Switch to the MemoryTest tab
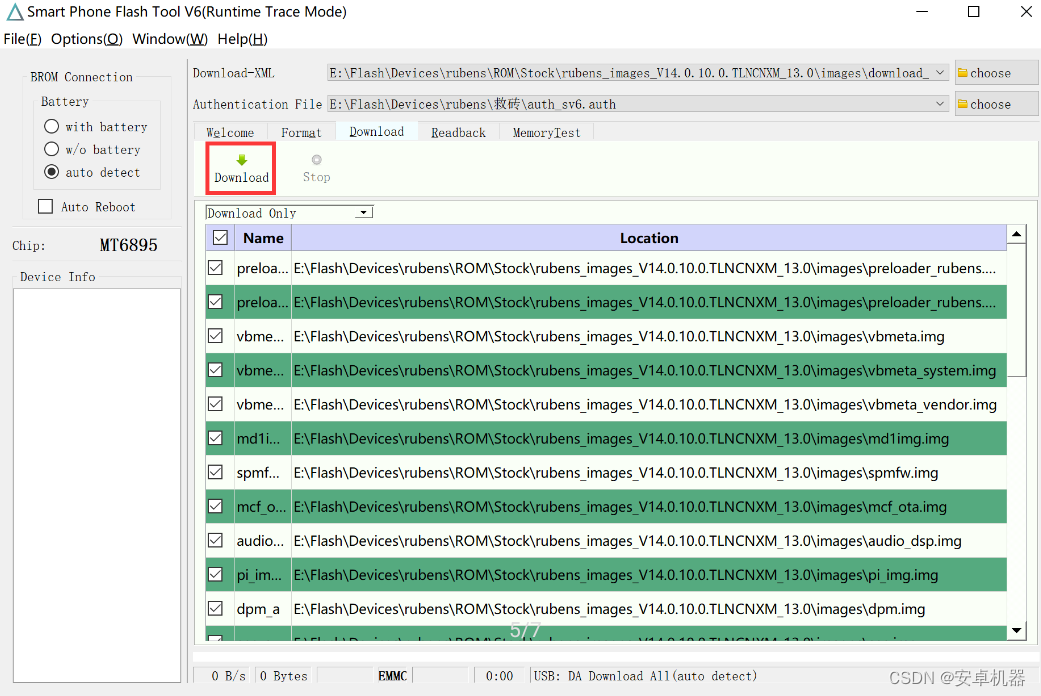 point(546,132)
